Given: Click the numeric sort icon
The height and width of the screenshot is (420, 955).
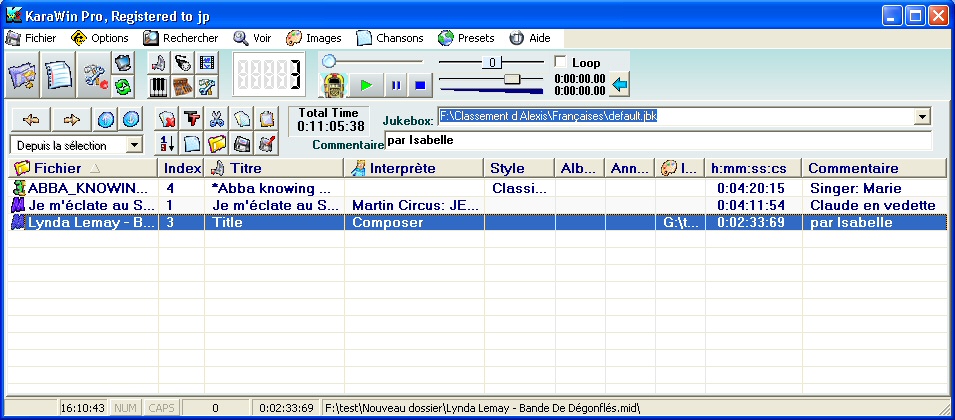Looking at the screenshot, I should 168,144.
